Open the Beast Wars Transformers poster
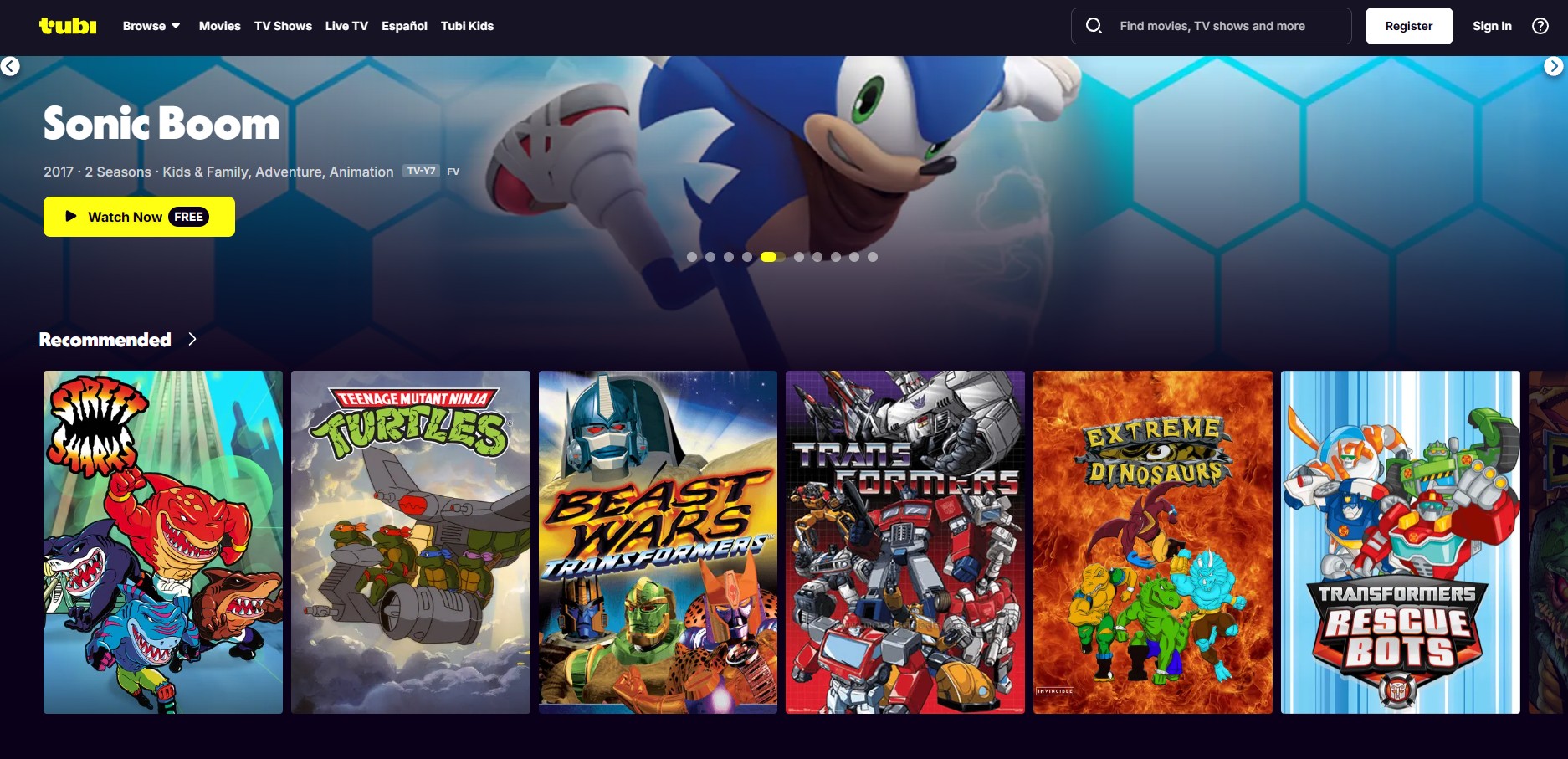The image size is (1568, 759). tap(658, 542)
